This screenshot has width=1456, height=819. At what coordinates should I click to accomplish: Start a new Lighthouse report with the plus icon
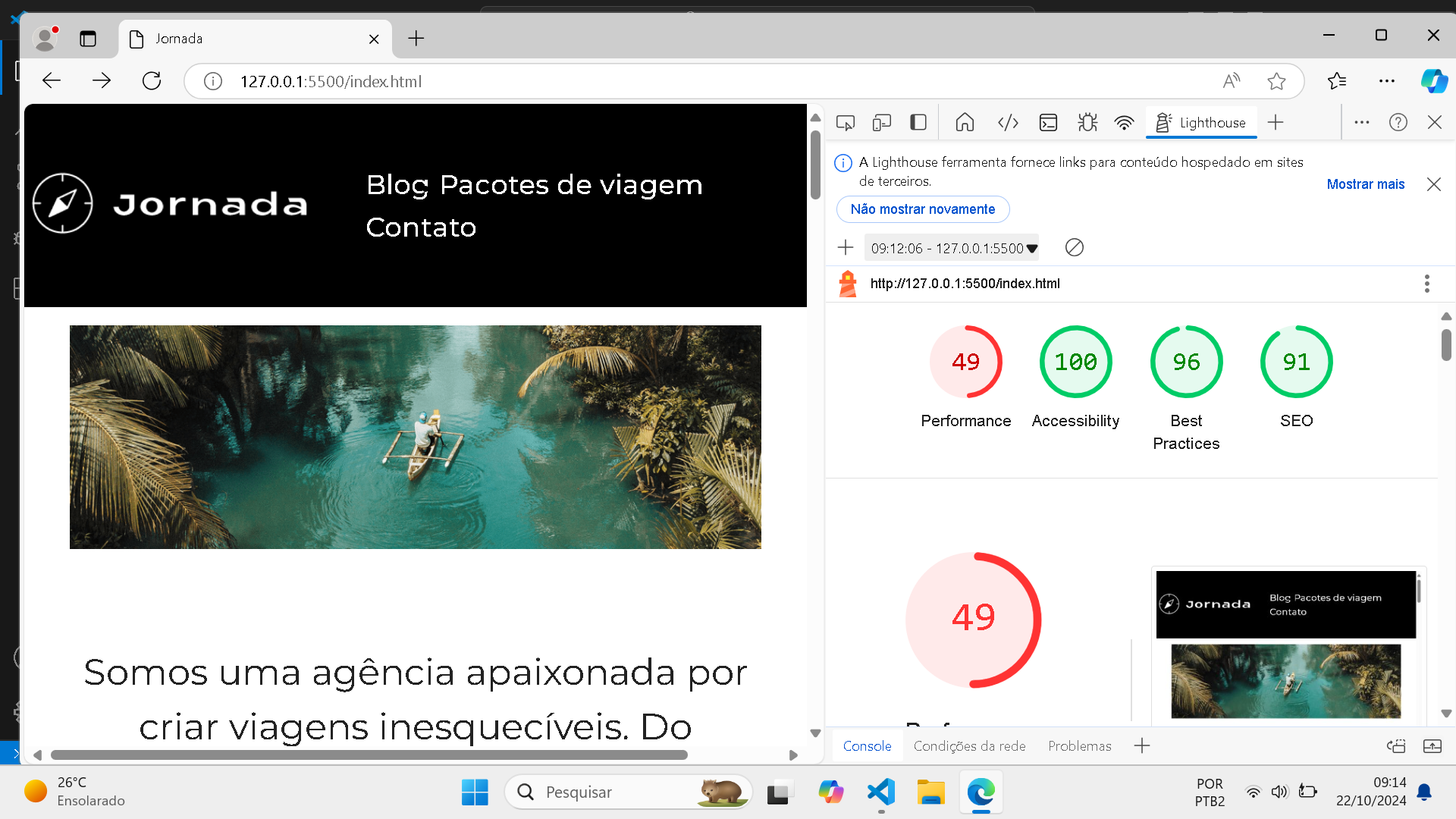[846, 248]
